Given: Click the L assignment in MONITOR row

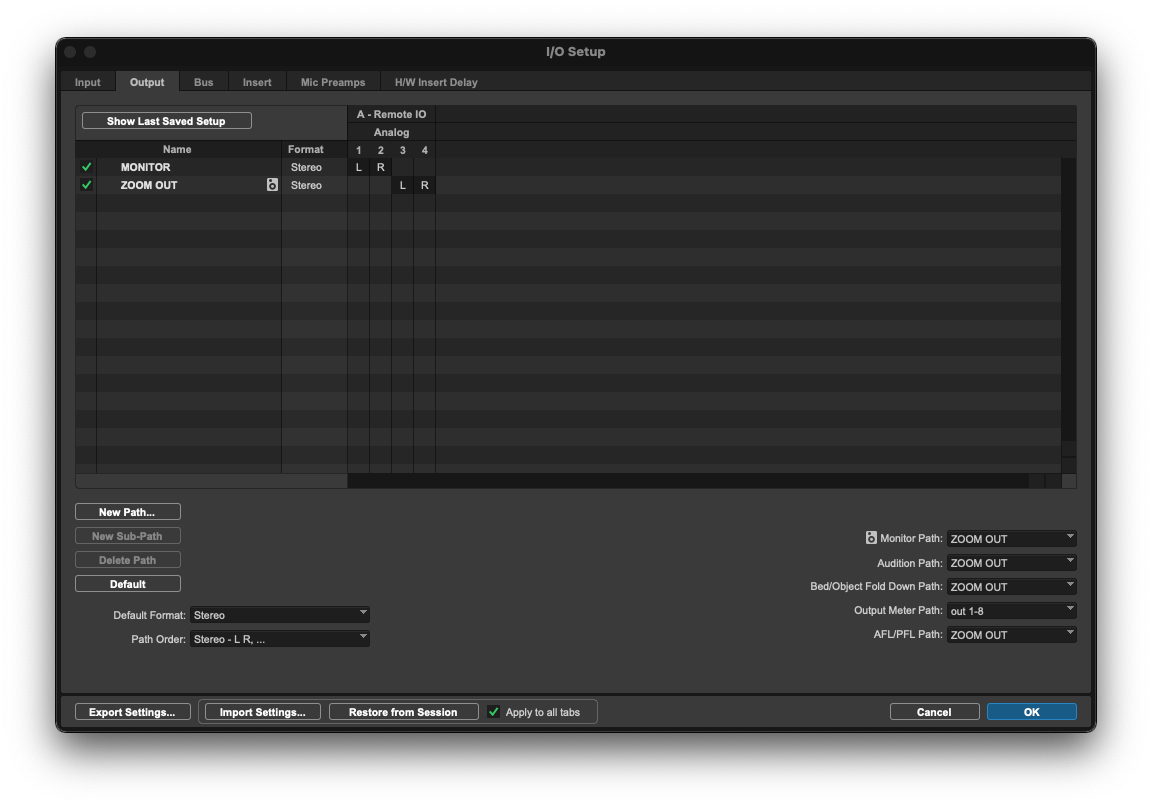Looking at the screenshot, I should [x=359, y=167].
